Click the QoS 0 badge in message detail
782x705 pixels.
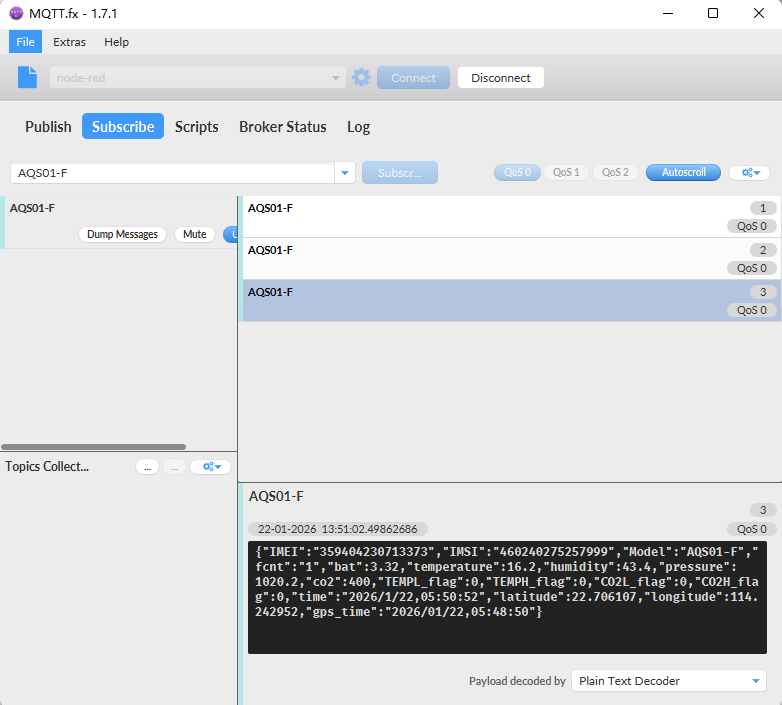pos(752,529)
